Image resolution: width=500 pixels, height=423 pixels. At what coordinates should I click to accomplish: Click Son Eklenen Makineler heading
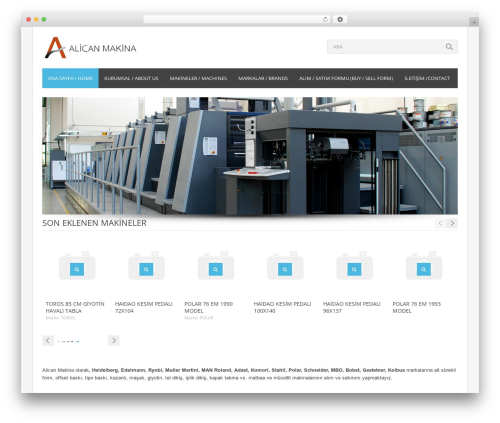pos(94,223)
